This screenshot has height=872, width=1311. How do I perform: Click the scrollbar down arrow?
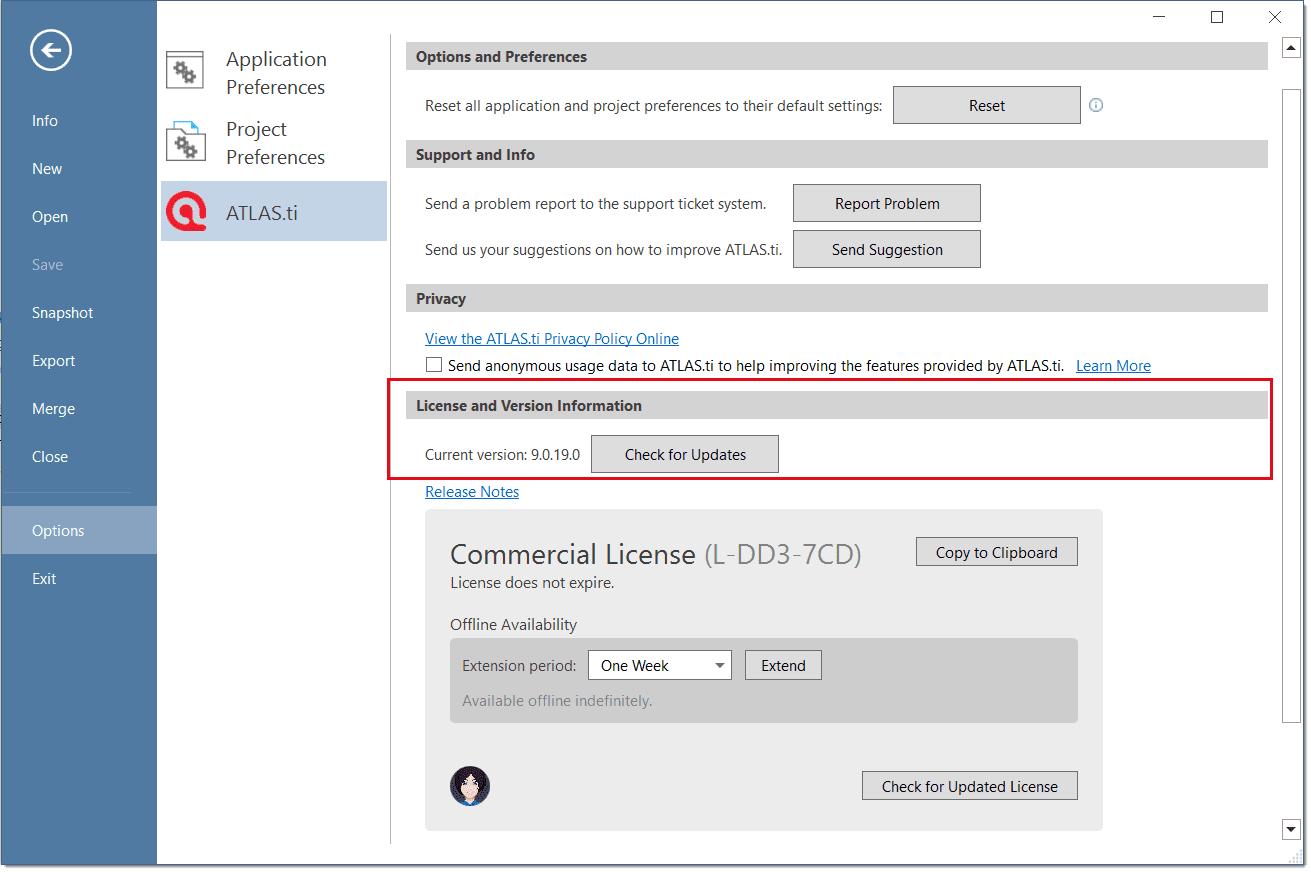(1290, 828)
